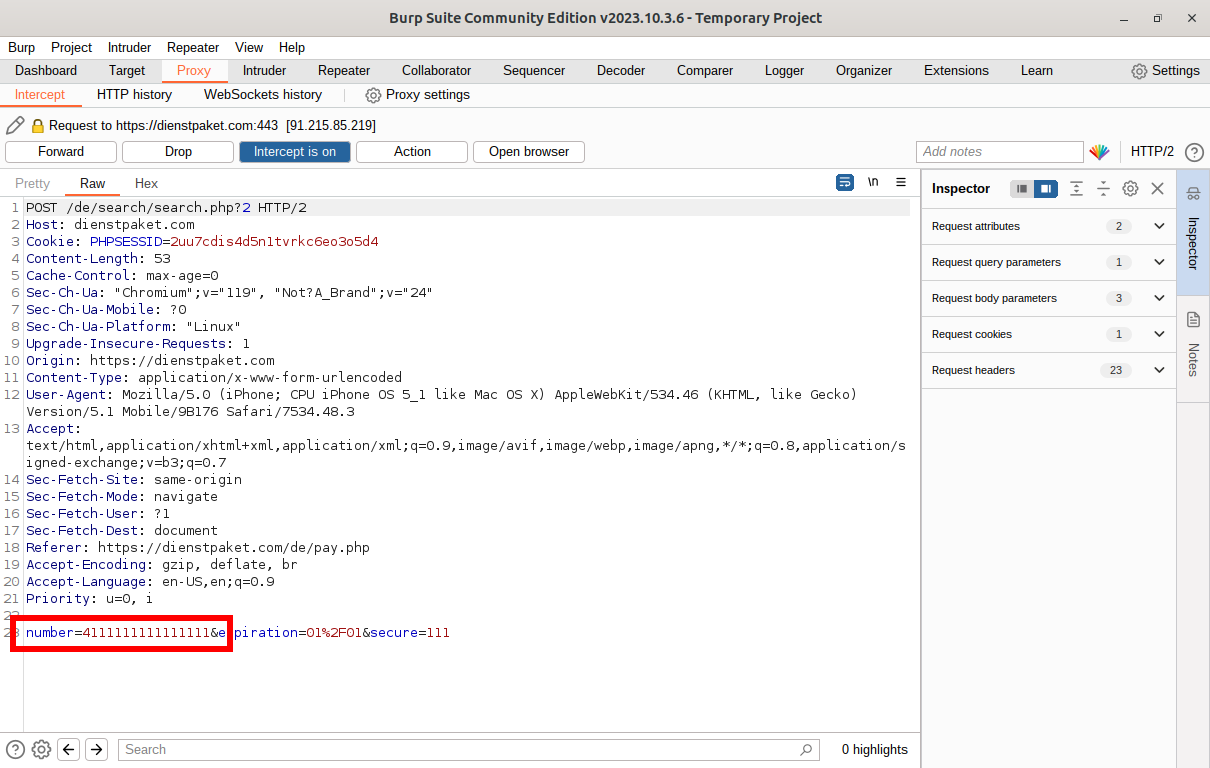The image size is (1210, 768).
Task: Click the Open browser button
Action: pyautogui.click(x=528, y=152)
